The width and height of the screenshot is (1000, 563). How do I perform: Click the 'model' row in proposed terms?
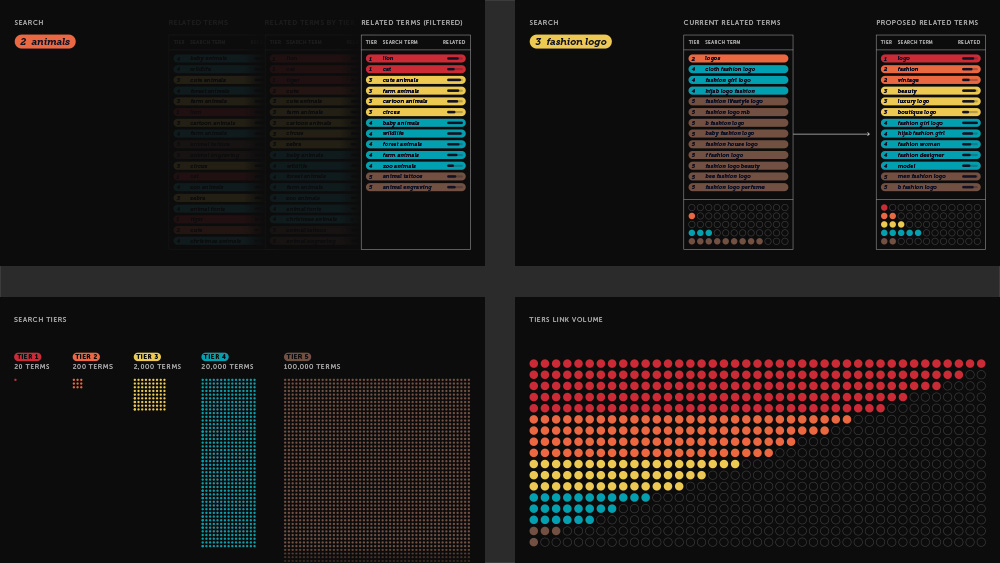pos(930,166)
